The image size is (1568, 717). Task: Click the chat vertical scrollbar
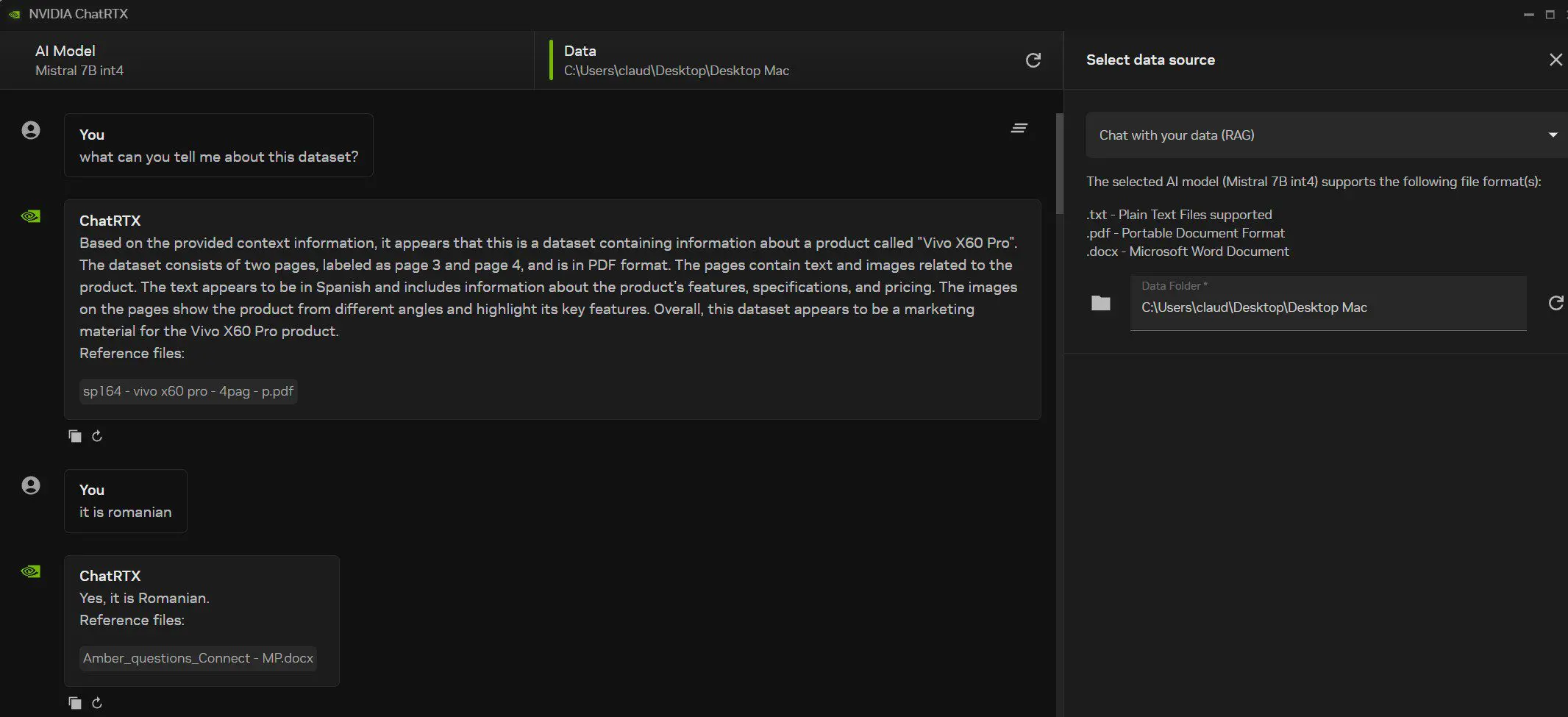tap(1059, 163)
